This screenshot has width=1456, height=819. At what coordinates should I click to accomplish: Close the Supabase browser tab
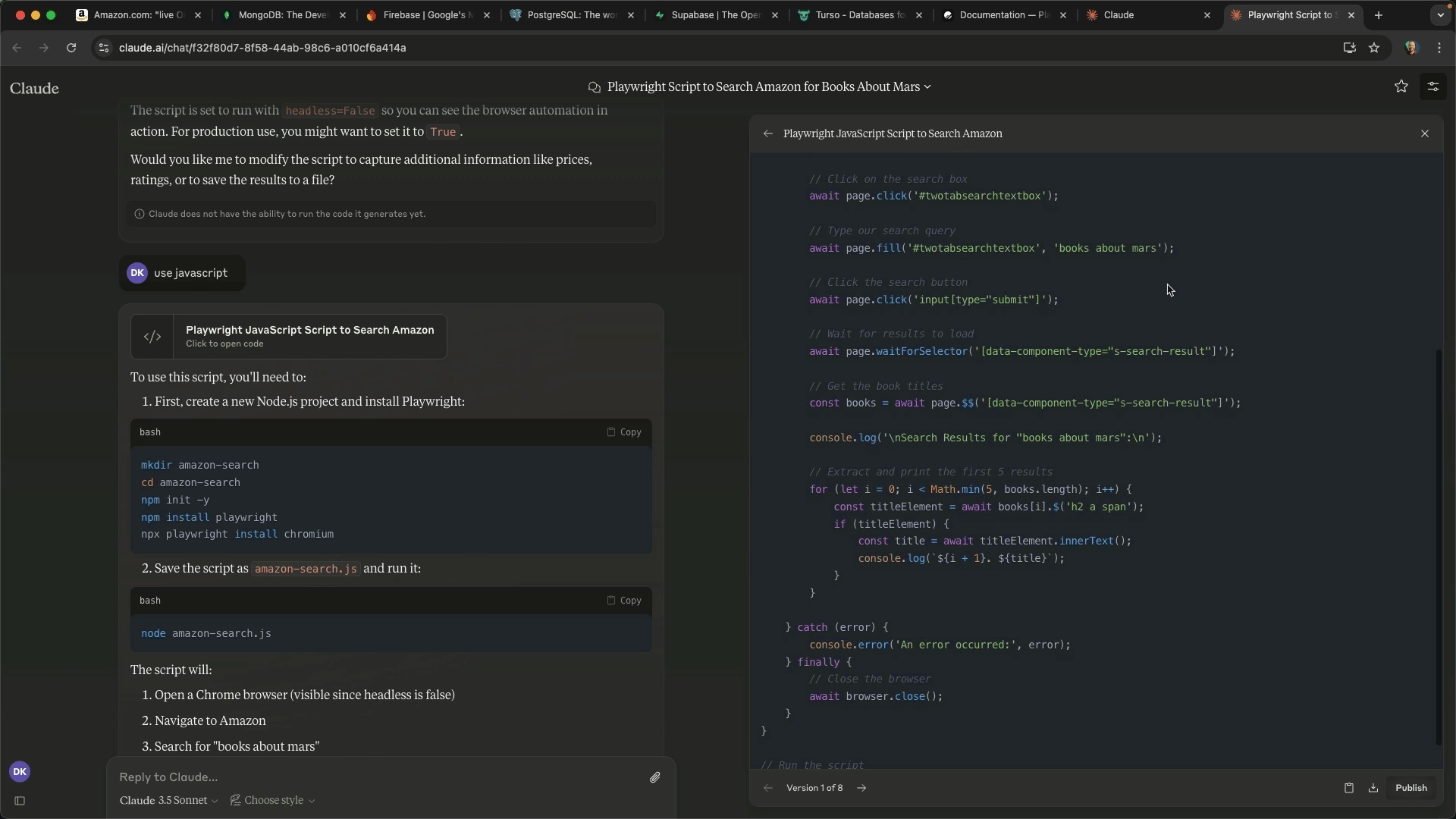pos(775,15)
